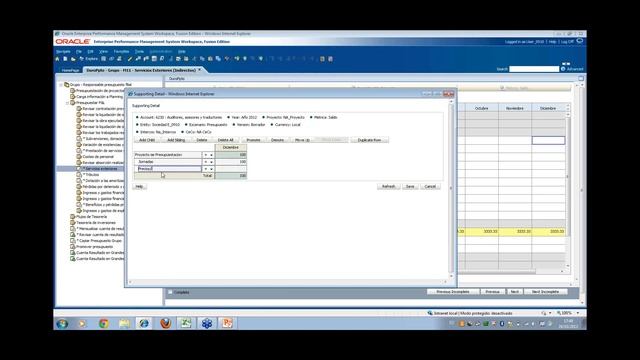The image size is (640, 360).
Task: Select the Flujos de Tesorería task
Action: tap(91, 217)
